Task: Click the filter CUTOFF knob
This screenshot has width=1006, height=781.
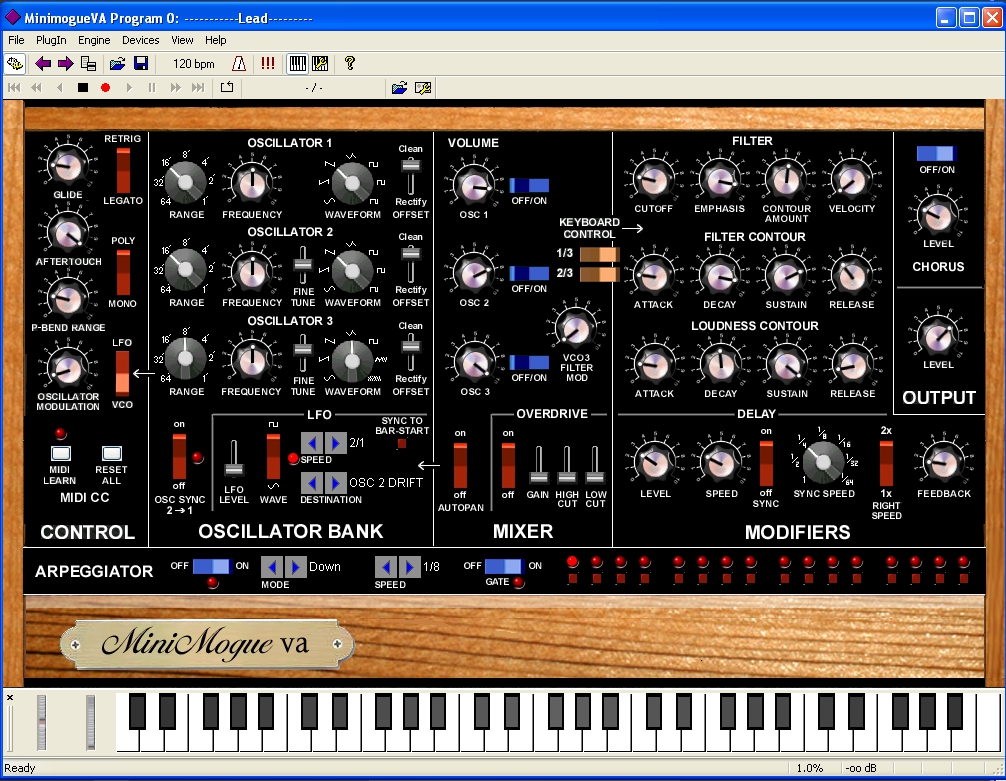Action: (x=654, y=179)
